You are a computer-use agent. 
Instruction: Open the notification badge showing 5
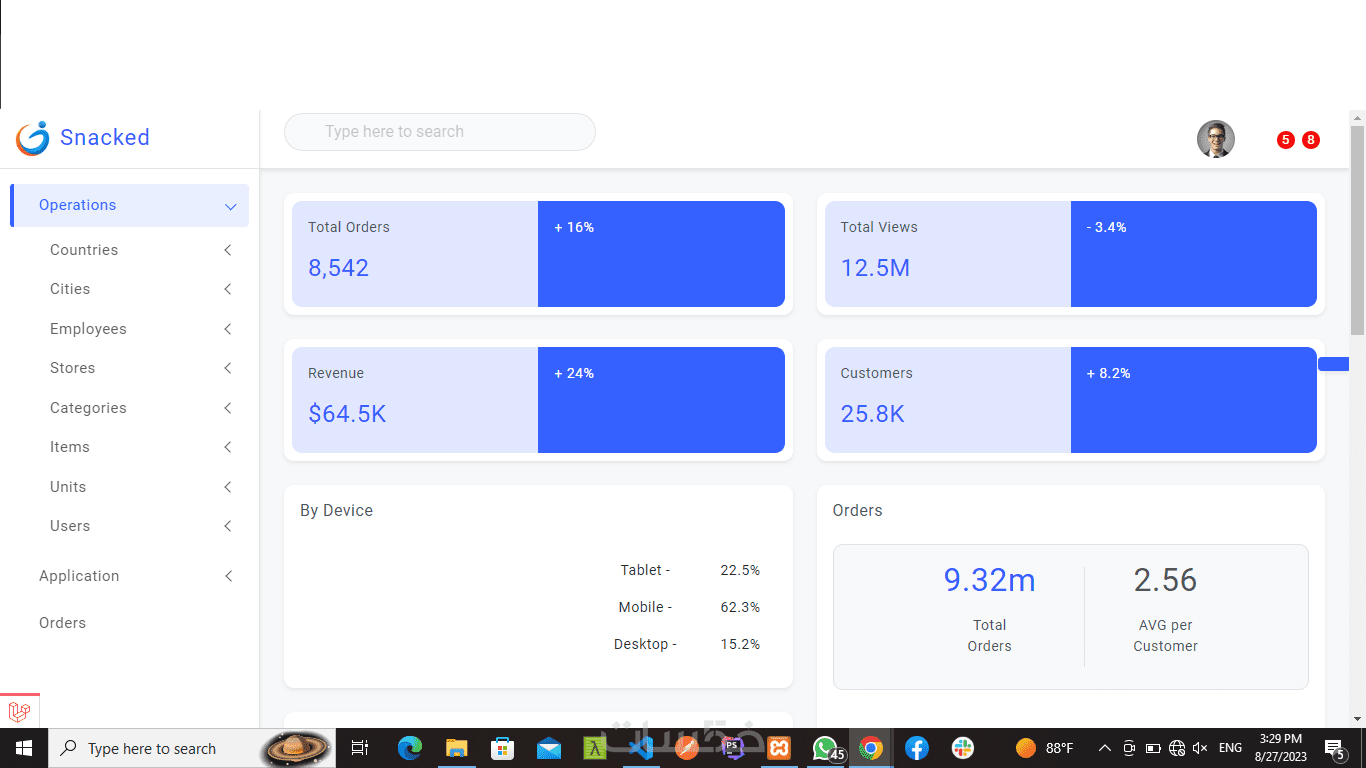[x=1286, y=140]
